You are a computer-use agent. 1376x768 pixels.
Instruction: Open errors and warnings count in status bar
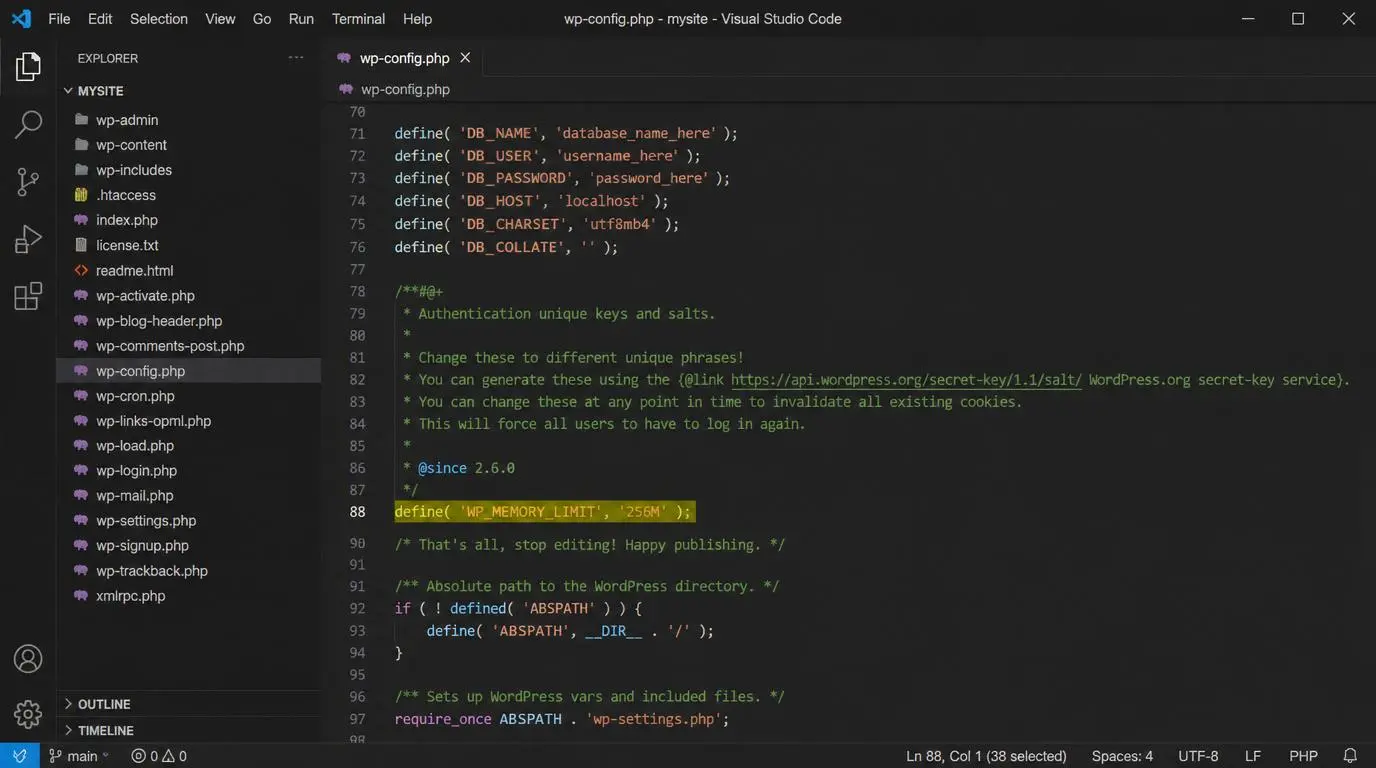pos(159,756)
